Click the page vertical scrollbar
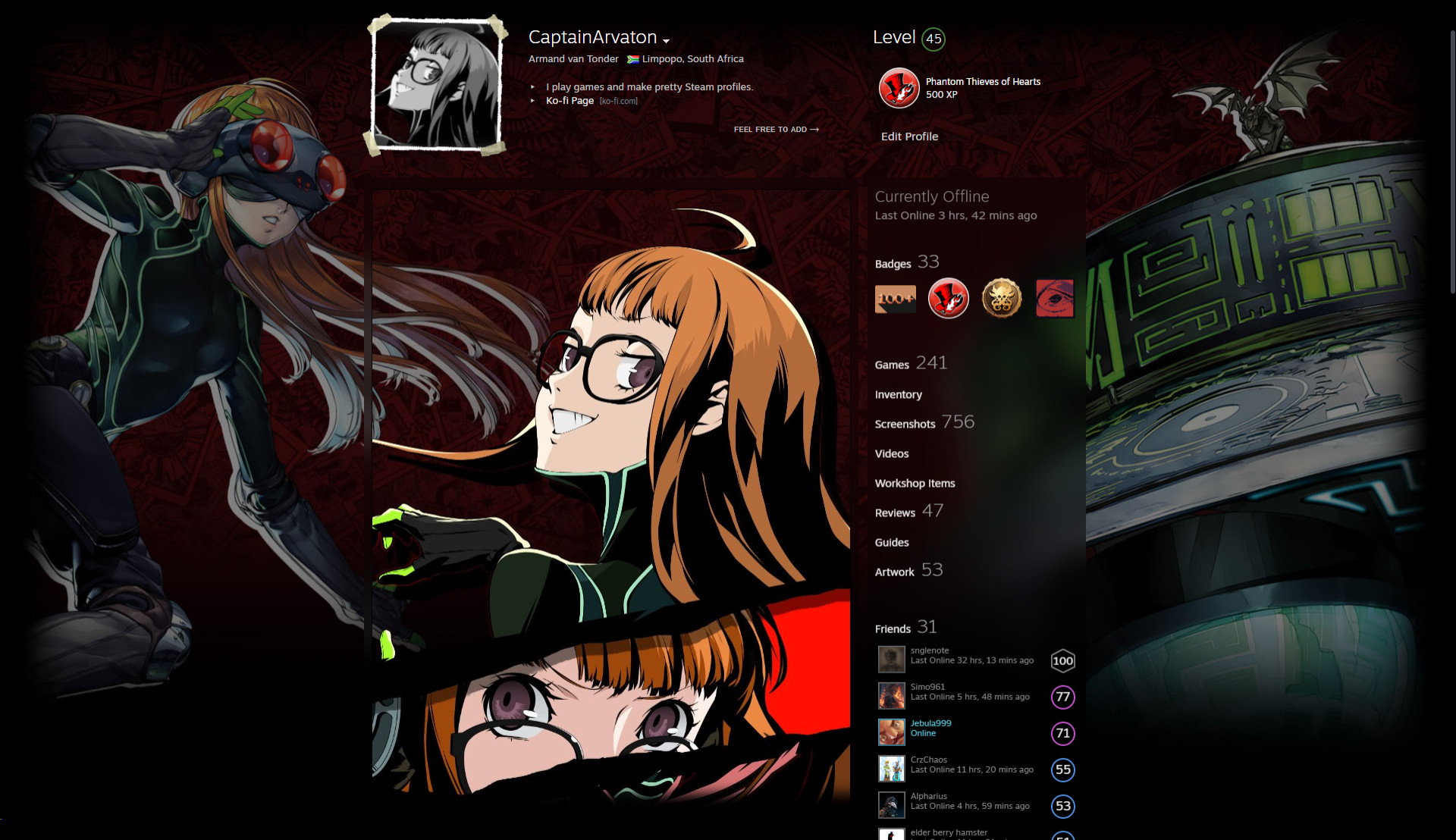Viewport: 1456px width, 840px height. 1452,162
